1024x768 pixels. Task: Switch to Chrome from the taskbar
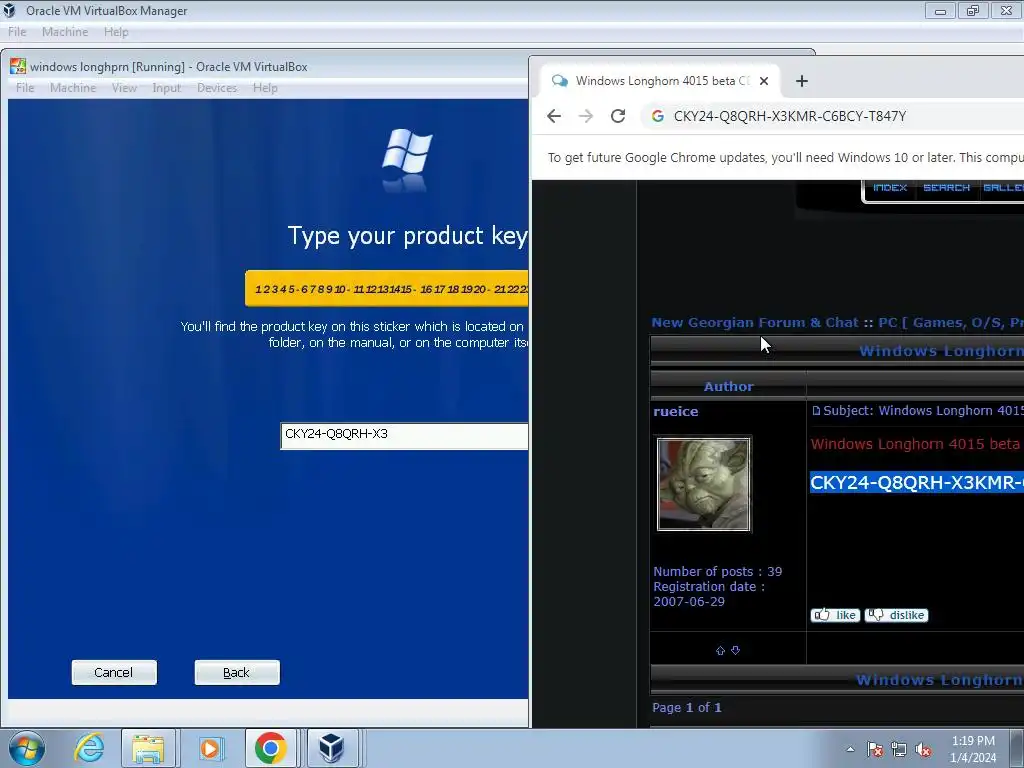[x=271, y=748]
